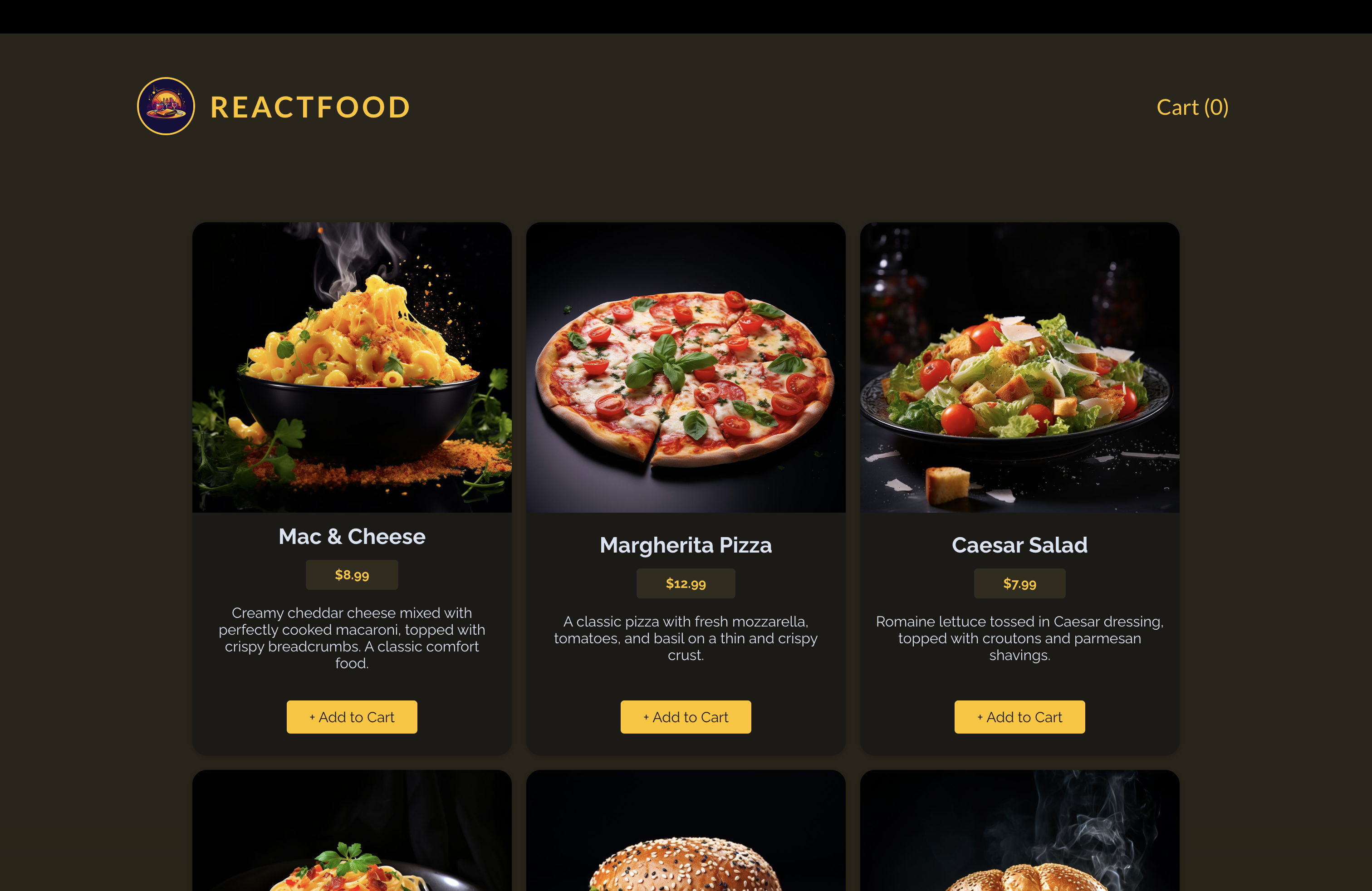Add Mac & Cheese to cart
1372x891 pixels.
[x=352, y=717]
